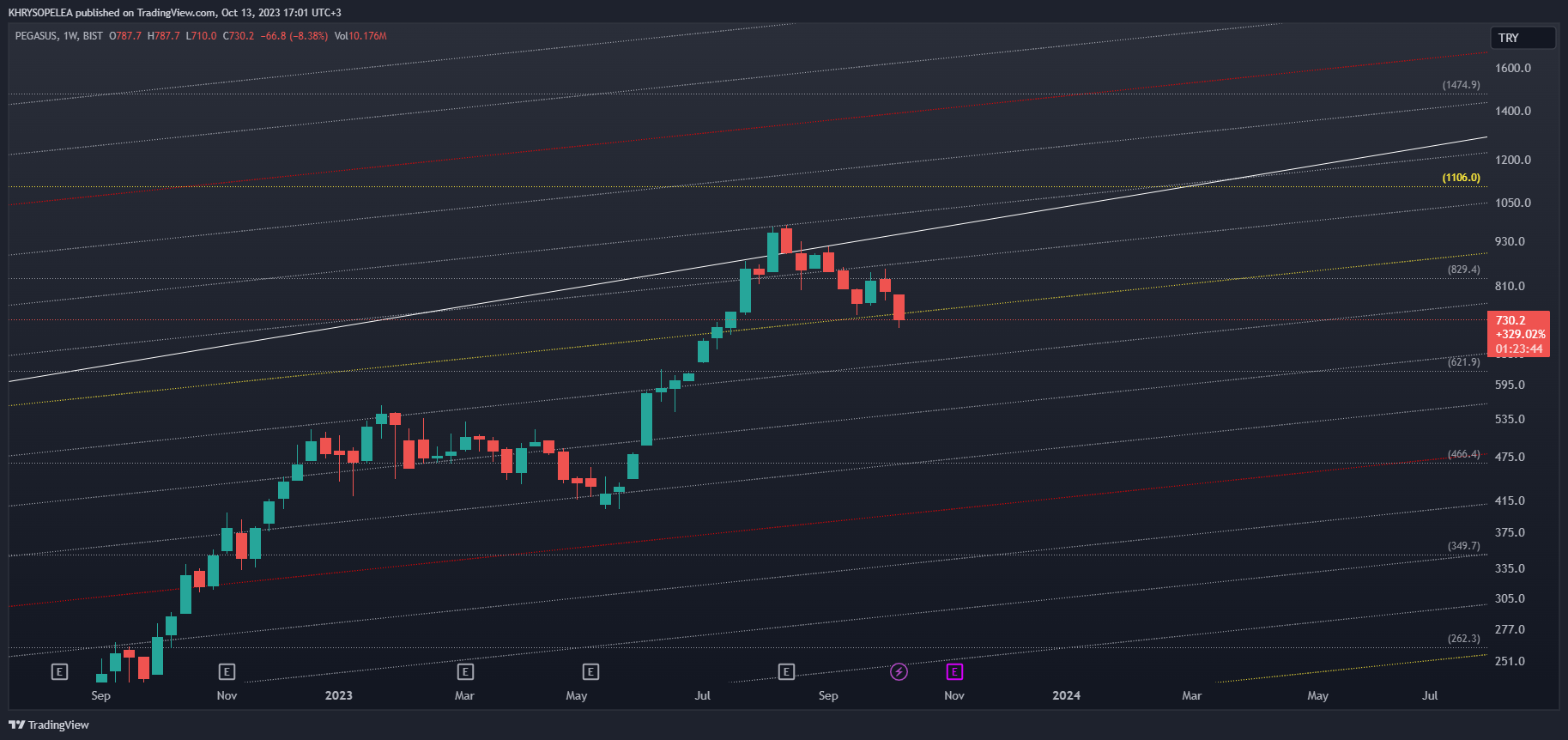Select the earnings E marker above Mar 2023
The width and height of the screenshot is (1568, 740).
click(x=465, y=671)
